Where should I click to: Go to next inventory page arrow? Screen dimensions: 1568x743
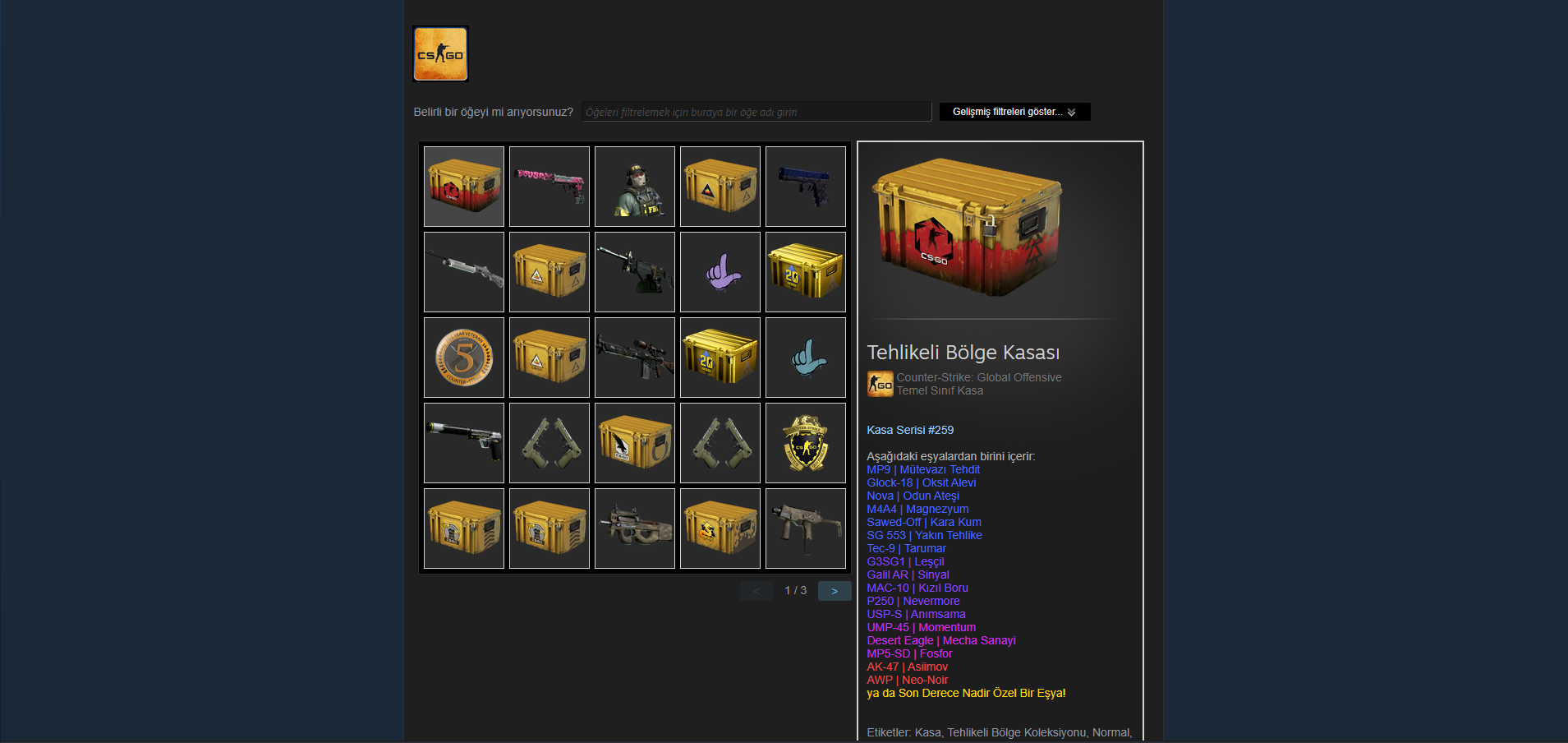(x=835, y=591)
